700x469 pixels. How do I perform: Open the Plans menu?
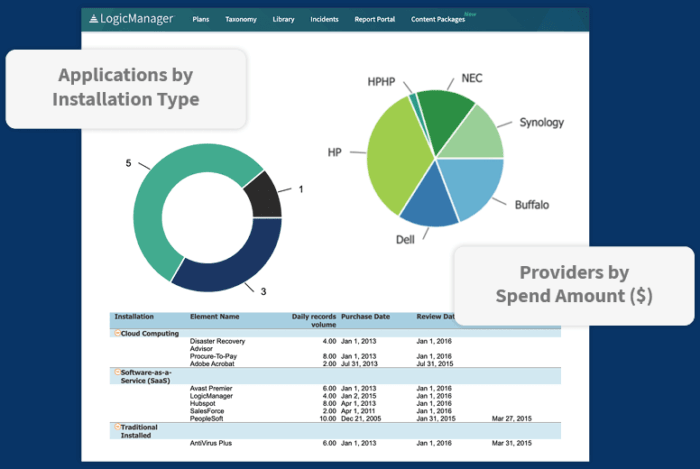click(201, 19)
